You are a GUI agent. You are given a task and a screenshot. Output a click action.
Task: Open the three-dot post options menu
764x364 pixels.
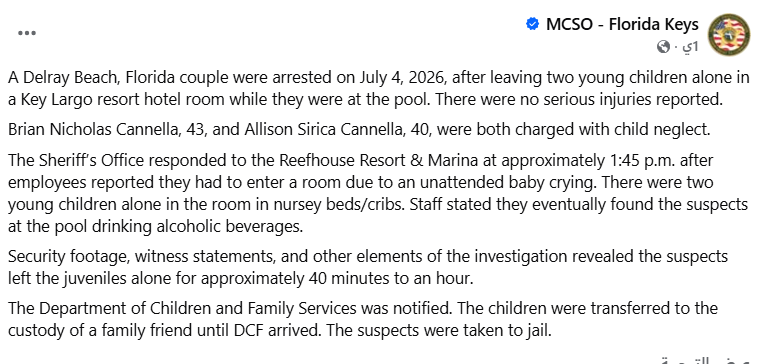(27, 33)
